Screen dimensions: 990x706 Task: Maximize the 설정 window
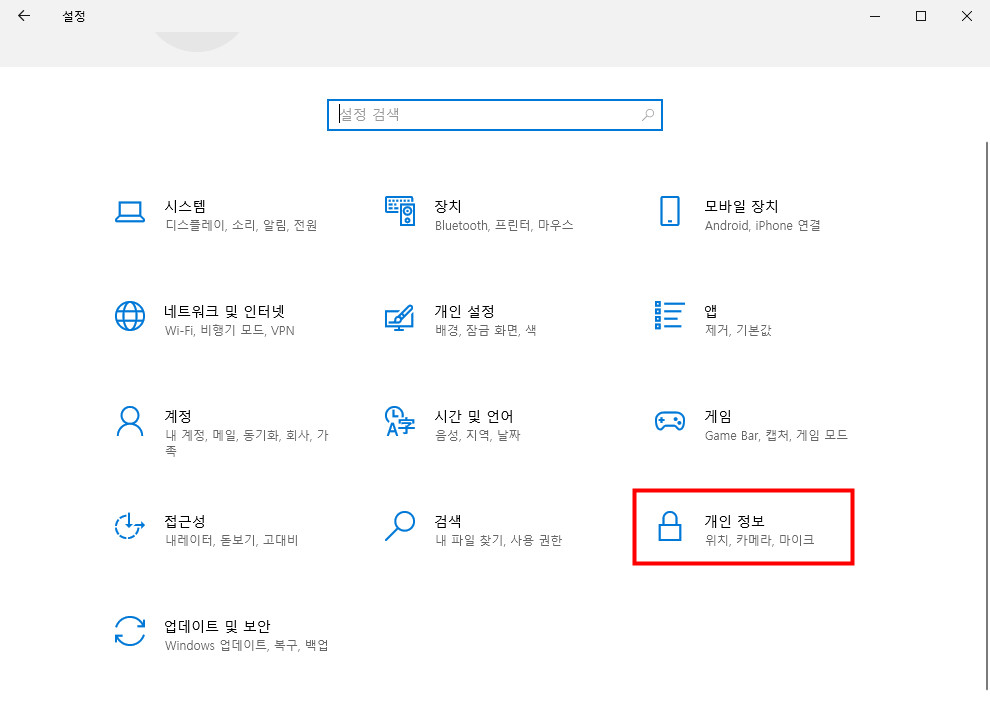(921, 16)
